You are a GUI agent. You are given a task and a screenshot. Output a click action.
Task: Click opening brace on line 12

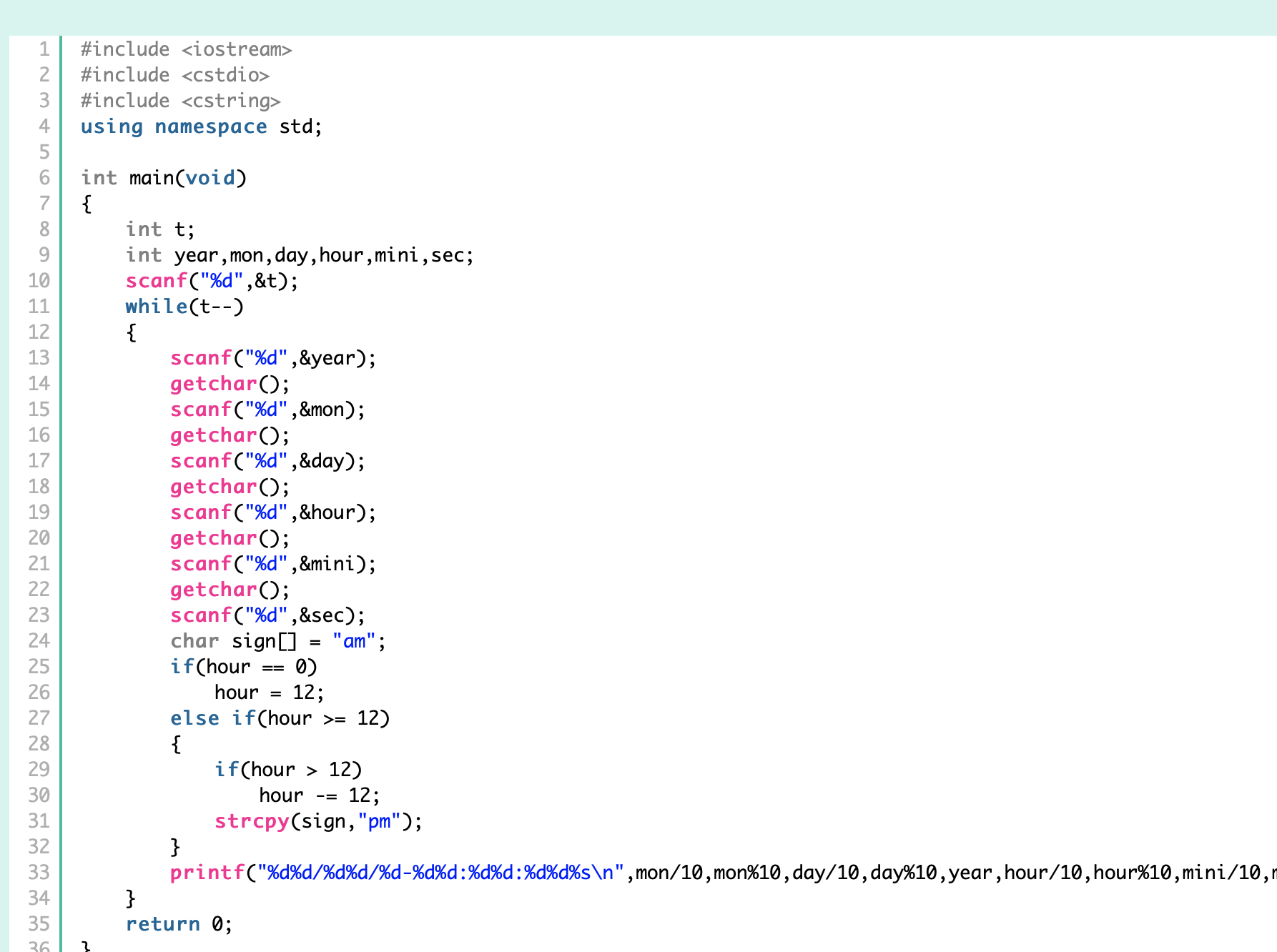click(132, 333)
